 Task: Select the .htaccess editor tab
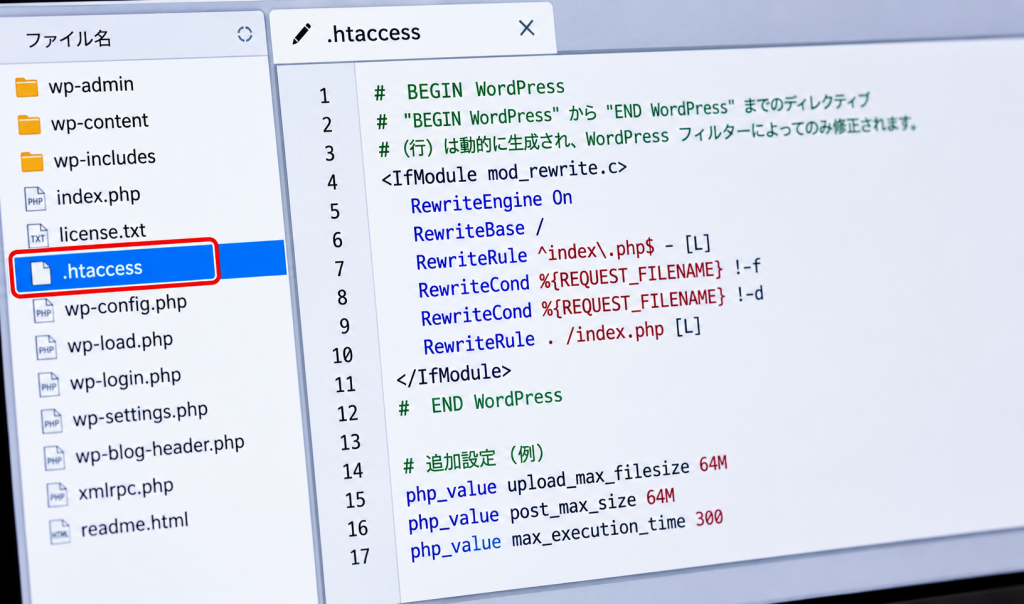(411, 33)
